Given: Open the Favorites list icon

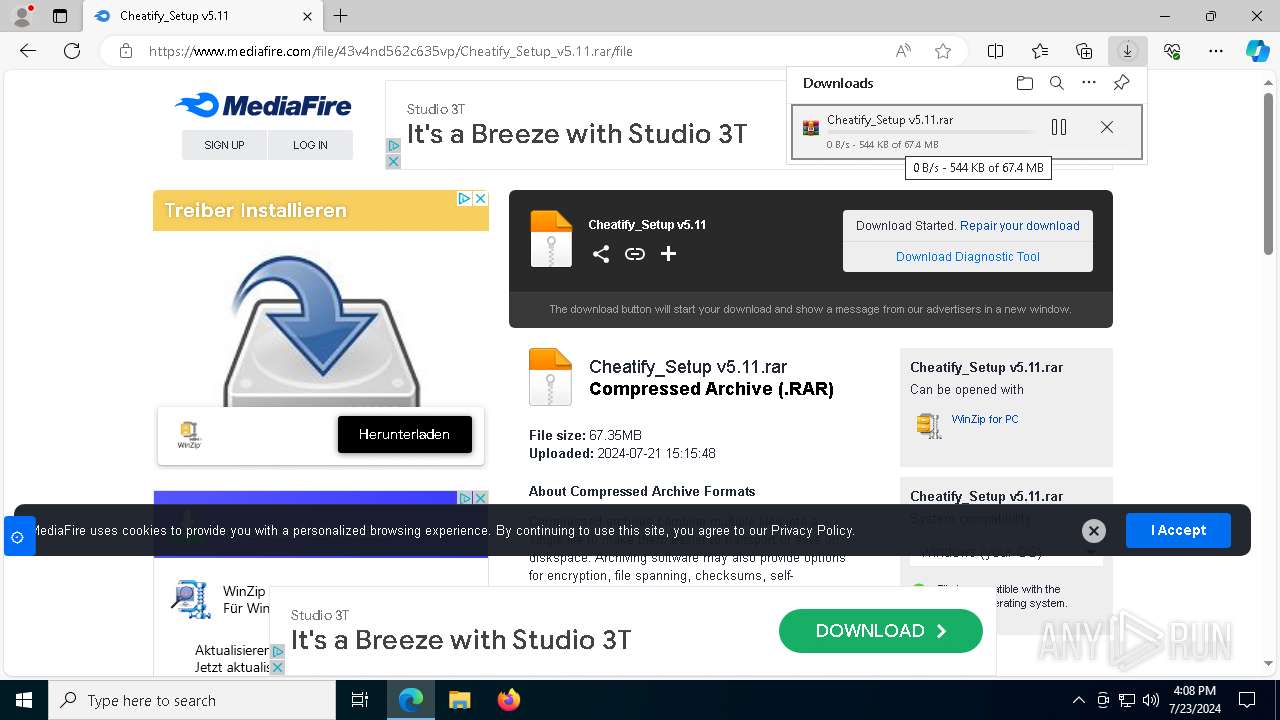Looking at the screenshot, I should pyautogui.click(x=1040, y=51).
